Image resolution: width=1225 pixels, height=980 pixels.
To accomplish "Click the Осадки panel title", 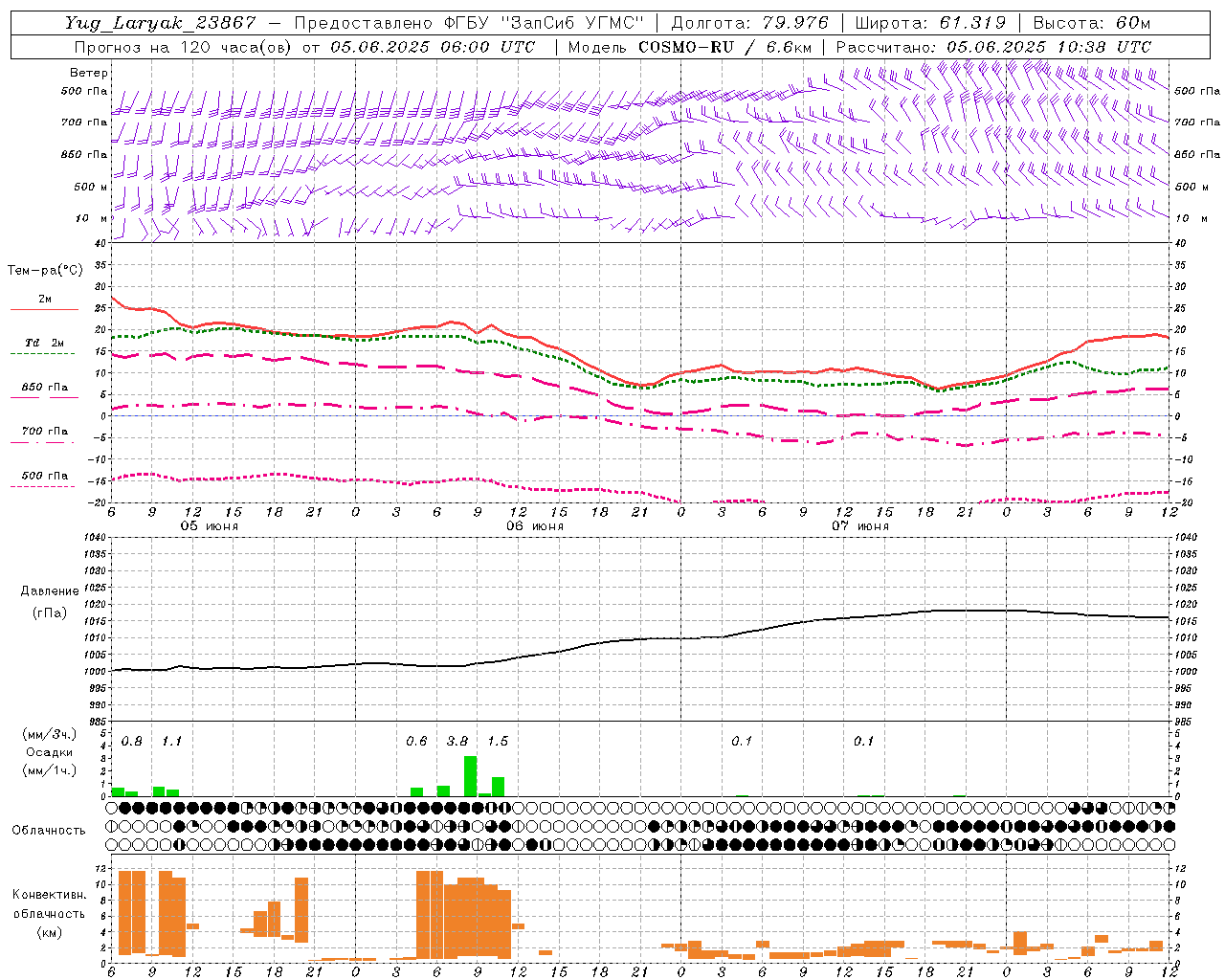I will [x=49, y=752].
